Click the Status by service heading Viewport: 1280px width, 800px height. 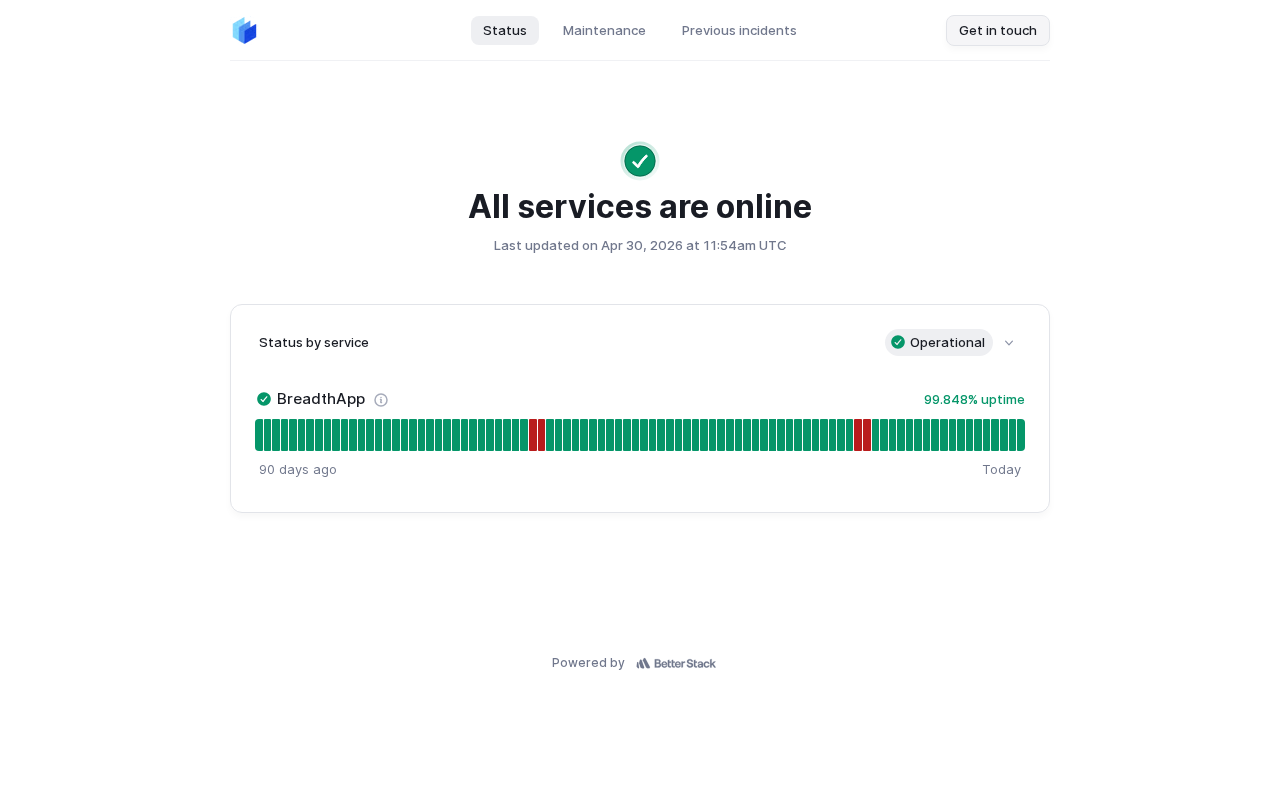point(314,342)
